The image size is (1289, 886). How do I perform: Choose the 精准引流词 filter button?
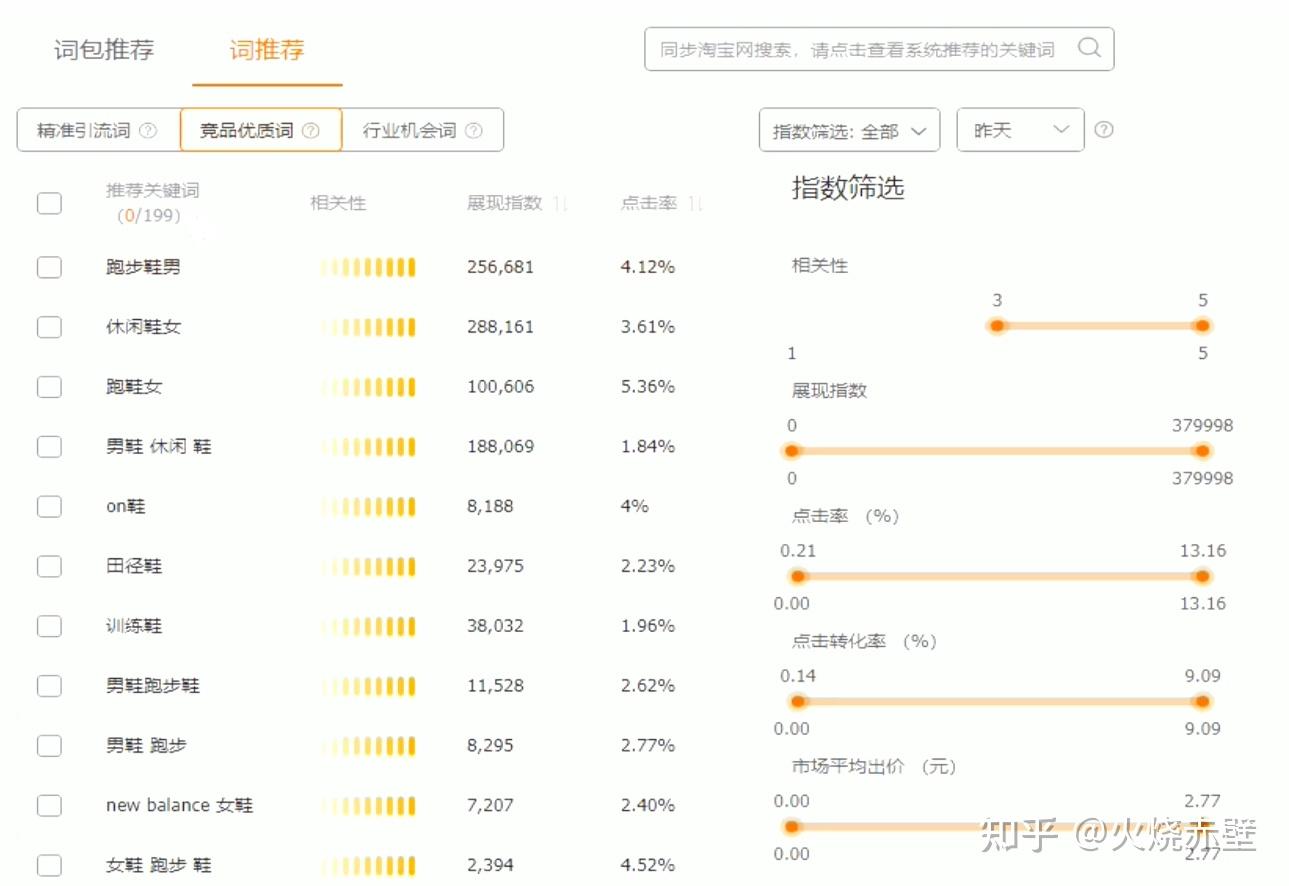pos(98,130)
